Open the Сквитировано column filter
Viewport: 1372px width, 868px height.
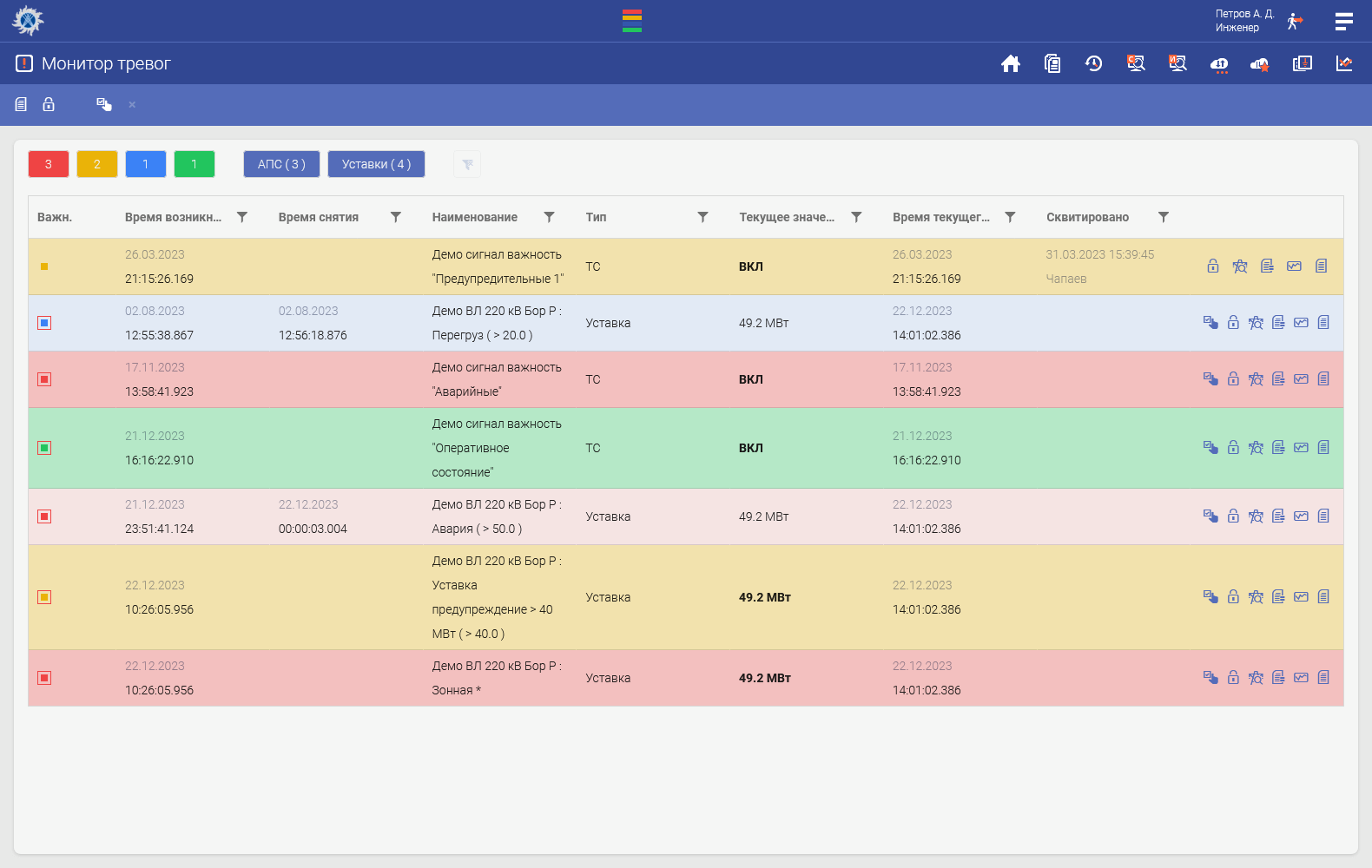(1164, 217)
